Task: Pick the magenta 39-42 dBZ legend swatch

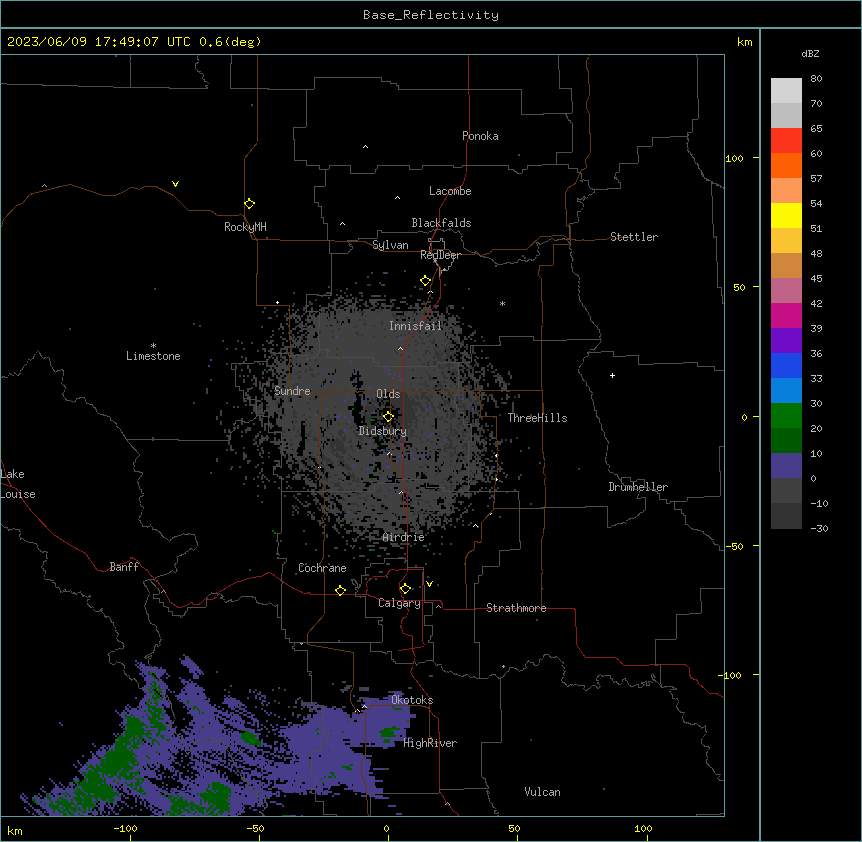Action: tap(786, 315)
